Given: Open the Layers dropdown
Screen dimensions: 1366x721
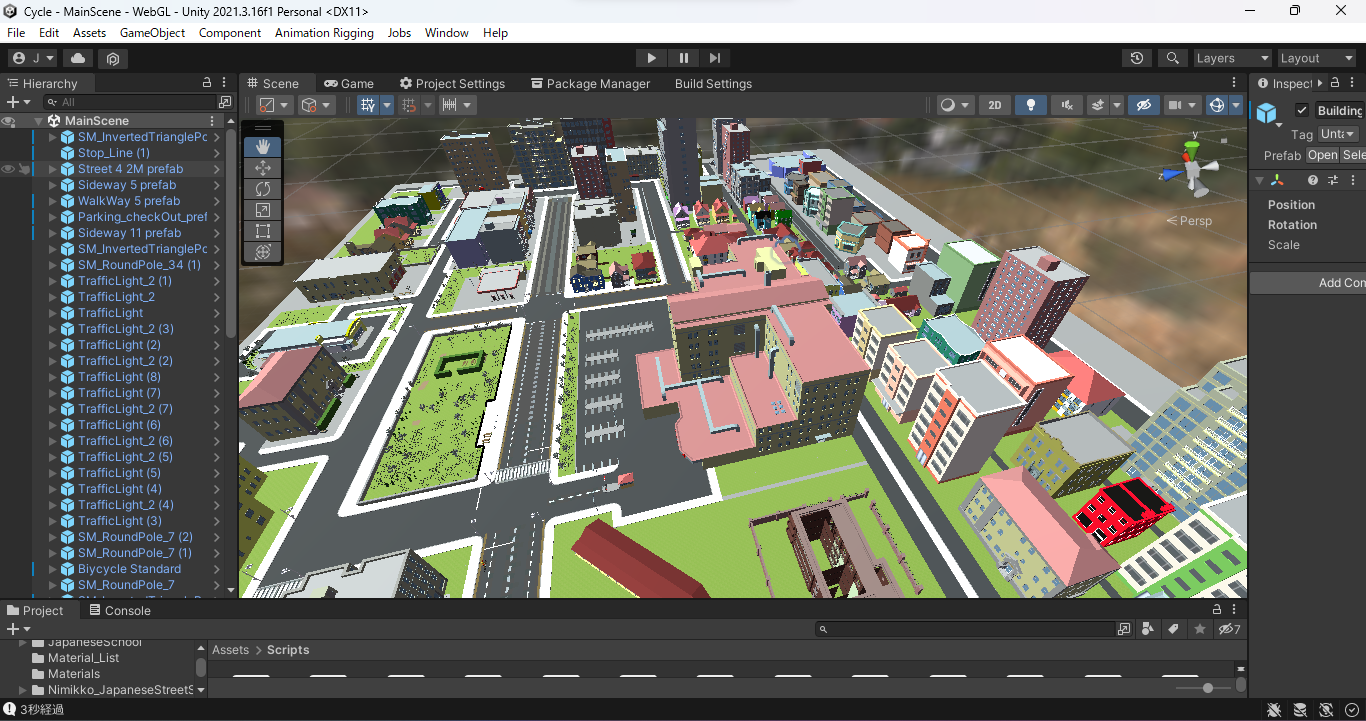Looking at the screenshot, I should tap(1232, 58).
